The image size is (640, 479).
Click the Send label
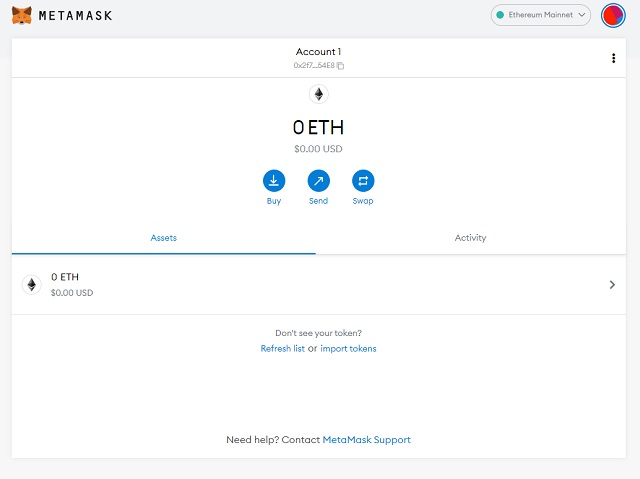pos(318,201)
